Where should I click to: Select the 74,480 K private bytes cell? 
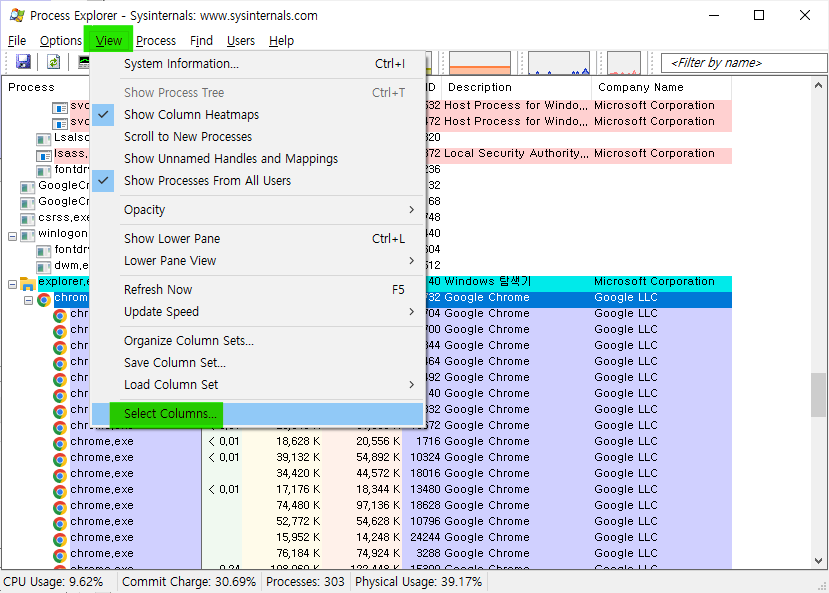[x=298, y=505]
